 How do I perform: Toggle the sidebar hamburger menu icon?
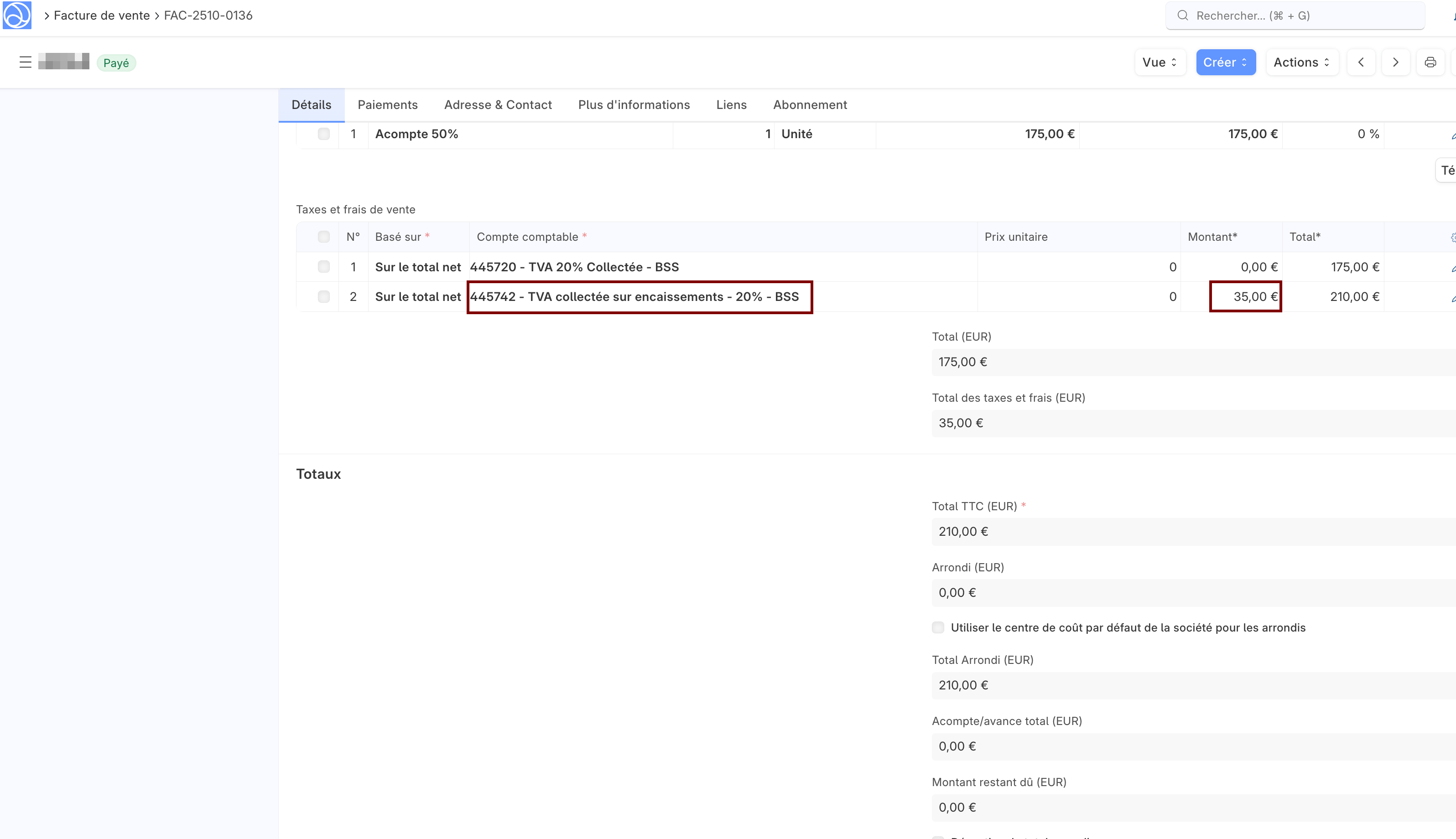[x=26, y=62]
